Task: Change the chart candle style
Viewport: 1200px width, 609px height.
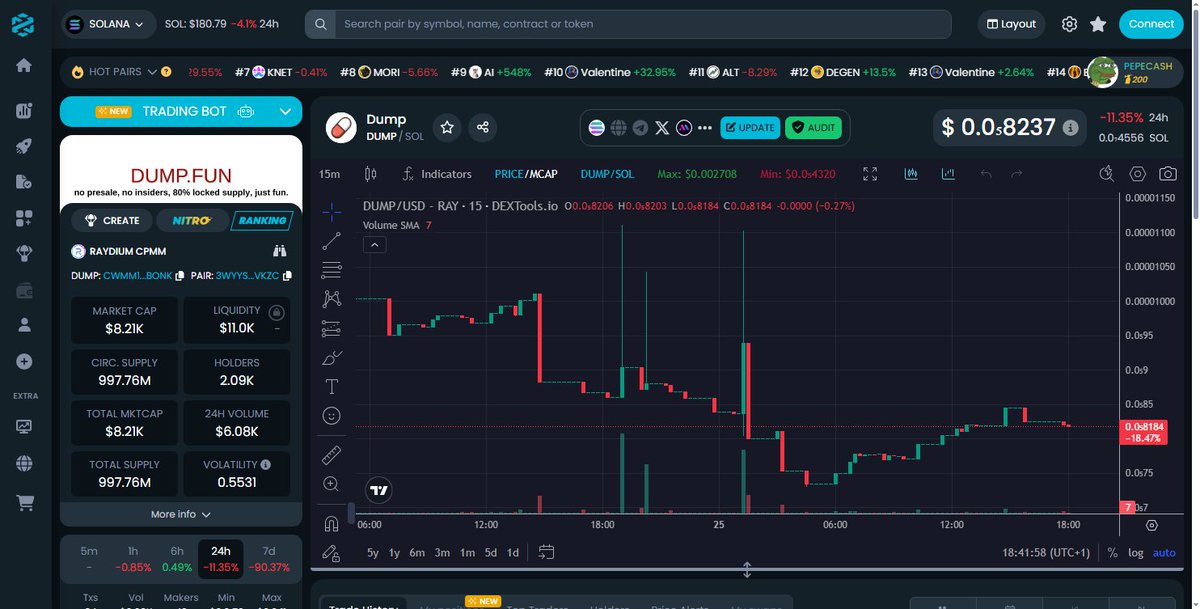Action: point(371,174)
